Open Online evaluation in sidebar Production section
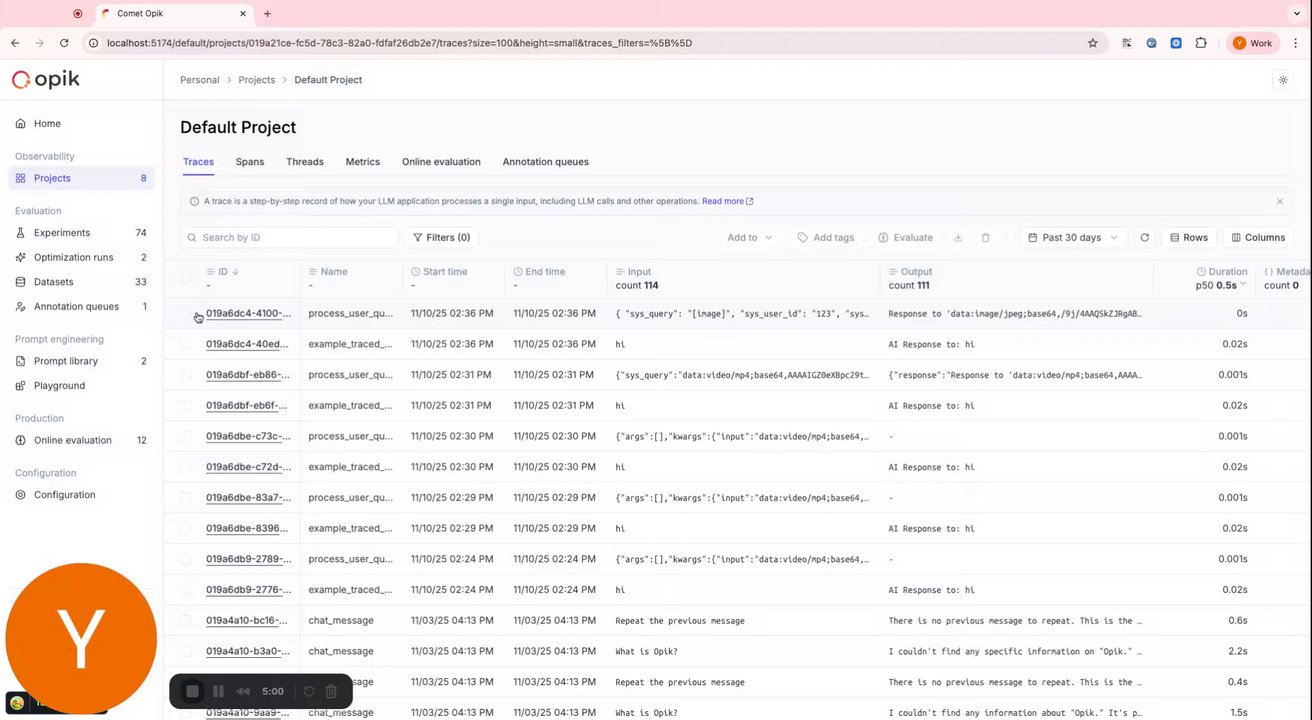Viewport: 1312px width, 720px height. (81, 440)
